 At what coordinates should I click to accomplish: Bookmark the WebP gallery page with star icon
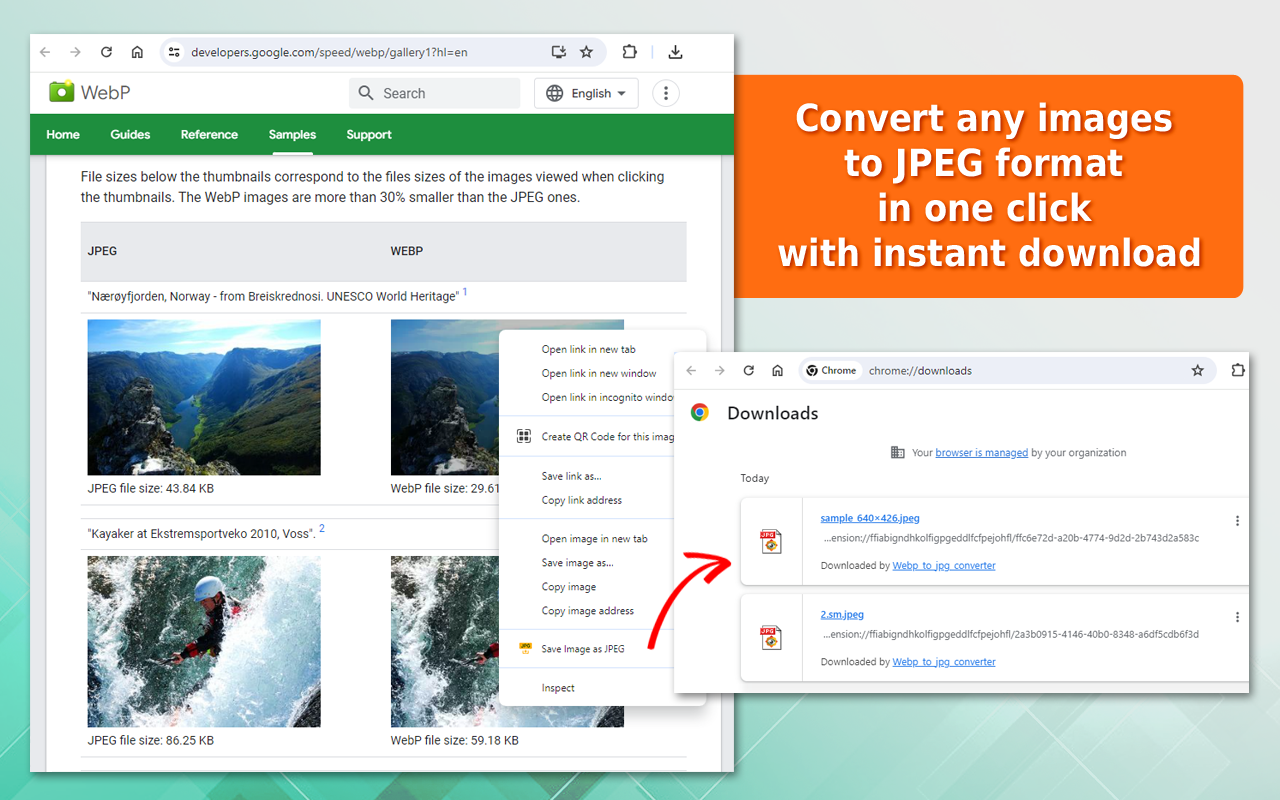coord(586,52)
